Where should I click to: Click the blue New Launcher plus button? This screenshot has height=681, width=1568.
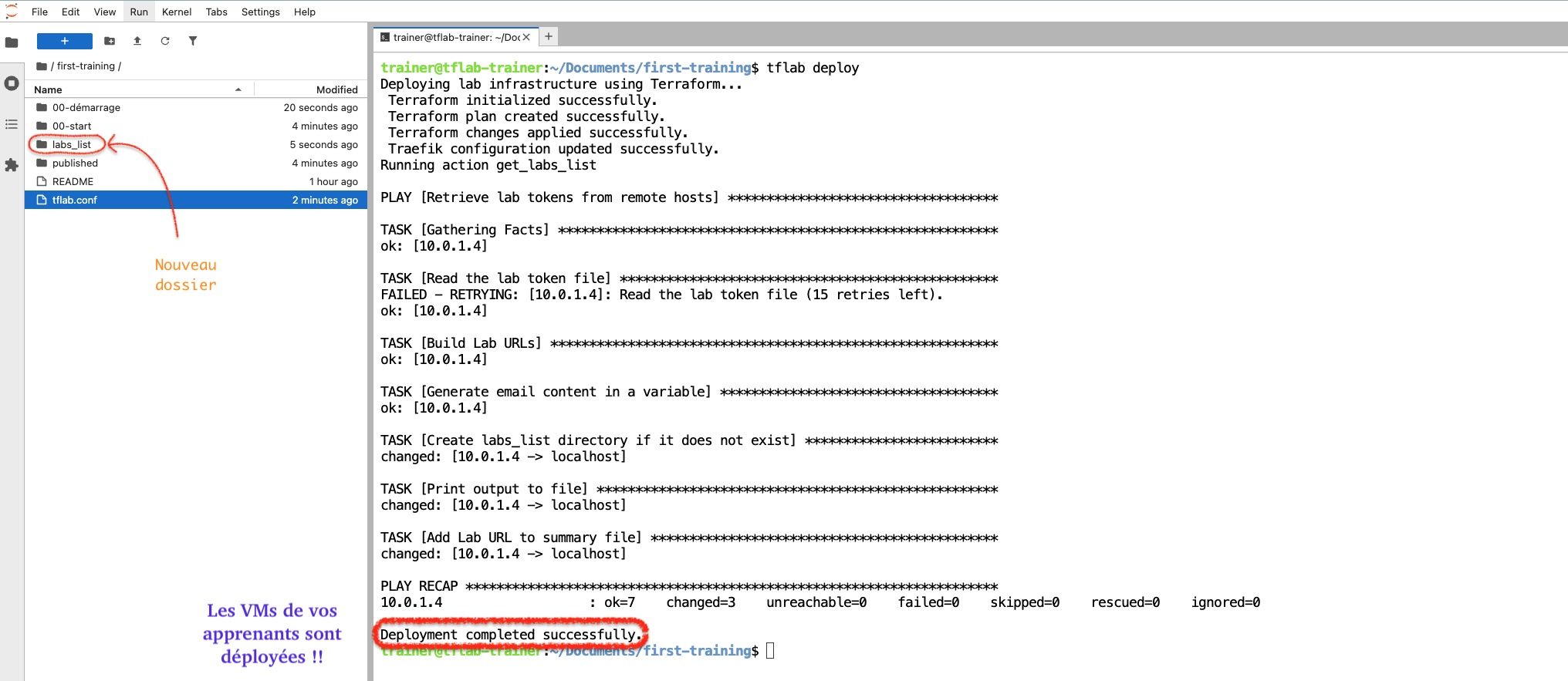click(x=65, y=41)
